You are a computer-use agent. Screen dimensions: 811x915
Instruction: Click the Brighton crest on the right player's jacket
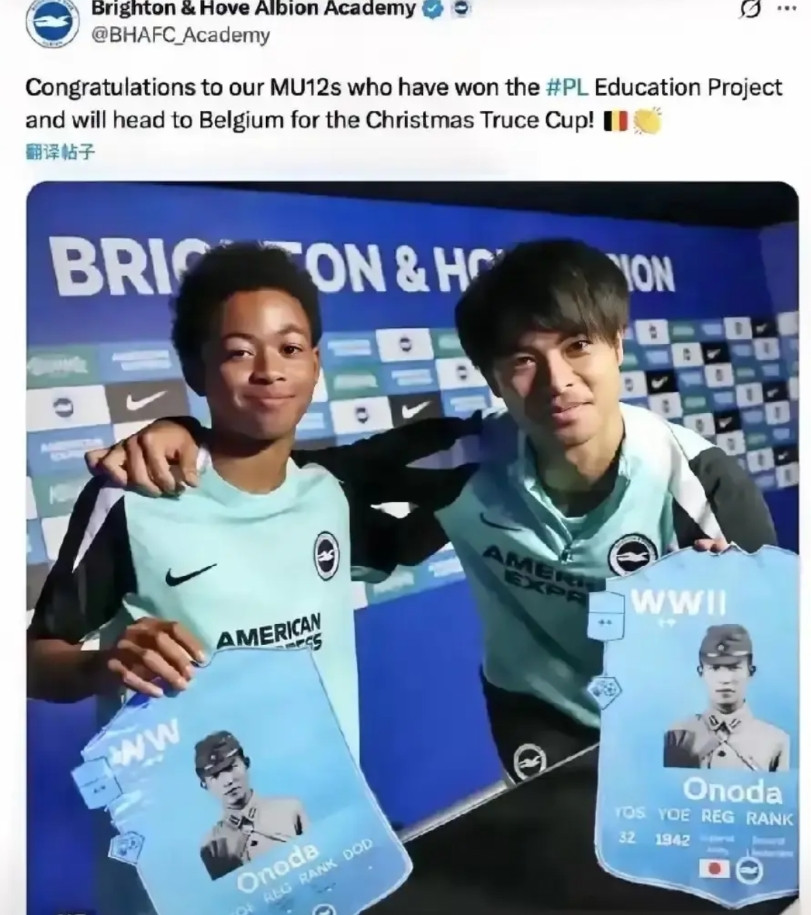(x=632, y=555)
